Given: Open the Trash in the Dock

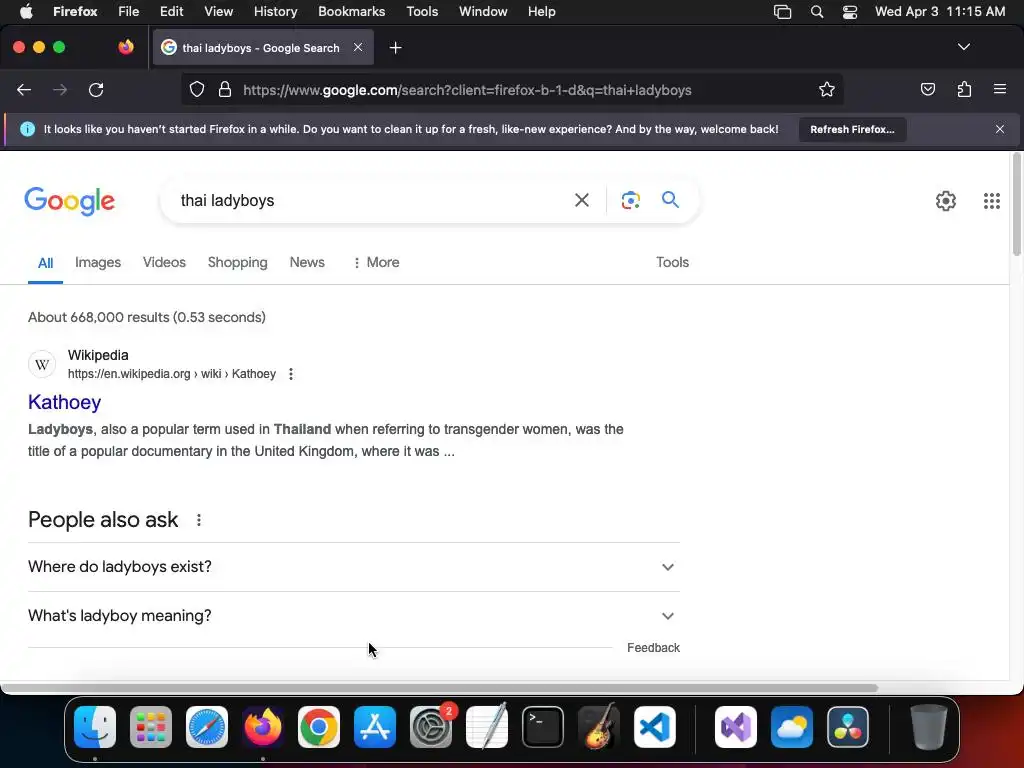Looking at the screenshot, I should [928, 727].
